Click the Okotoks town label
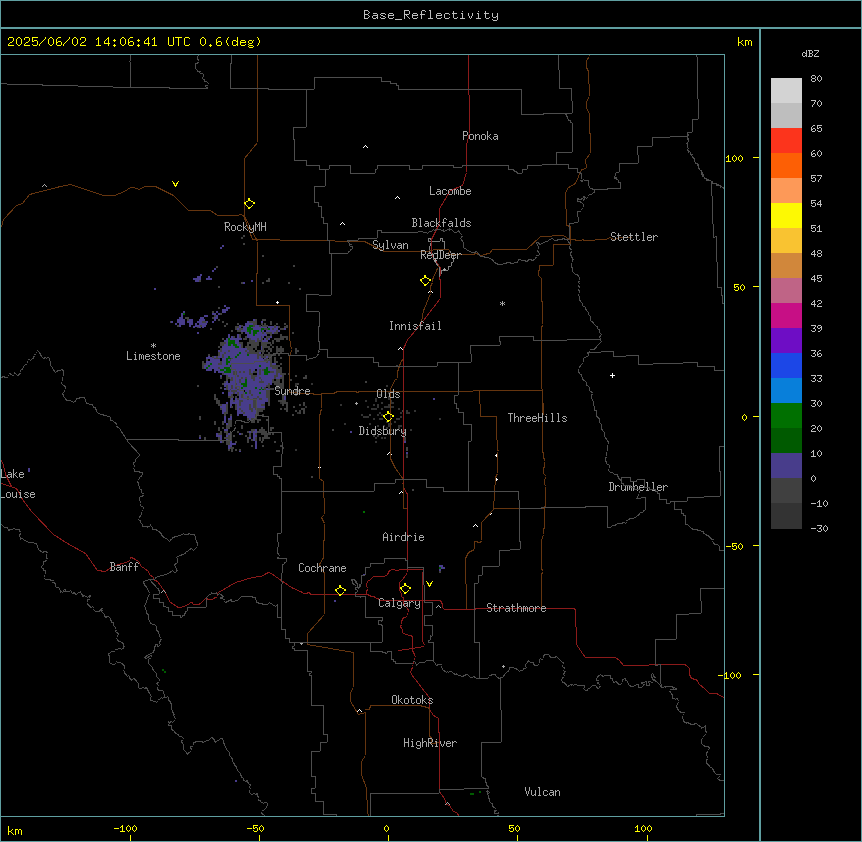The width and height of the screenshot is (862, 842). pyautogui.click(x=412, y=700)
